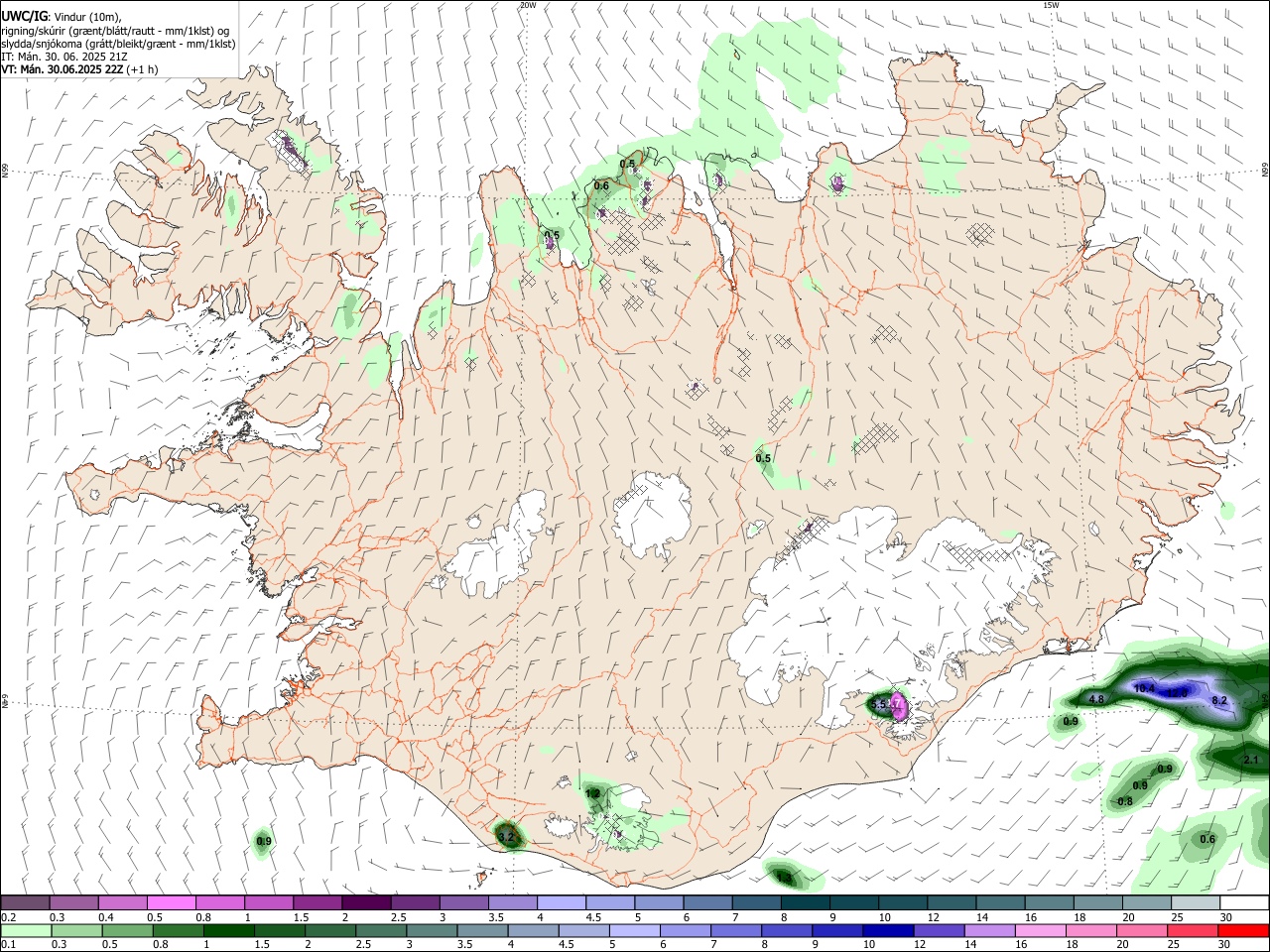Pick the red 30 swatch in rain scale
Screen dimensions: 1270x952
click(x=1244, y=930)
